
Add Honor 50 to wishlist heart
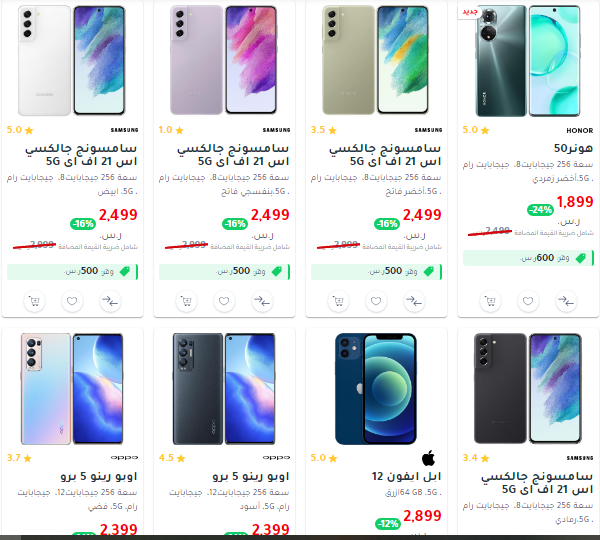pos(528,302)
